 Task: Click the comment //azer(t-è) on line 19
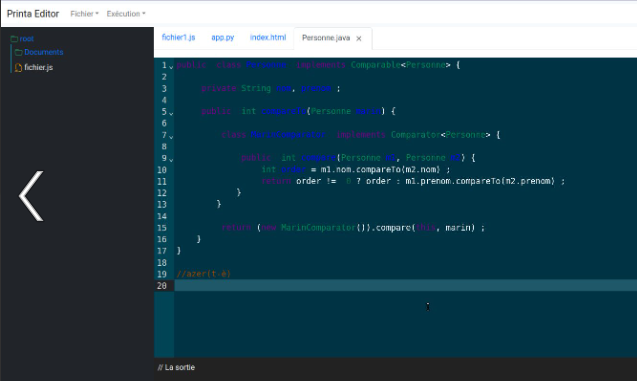(204, 274)
